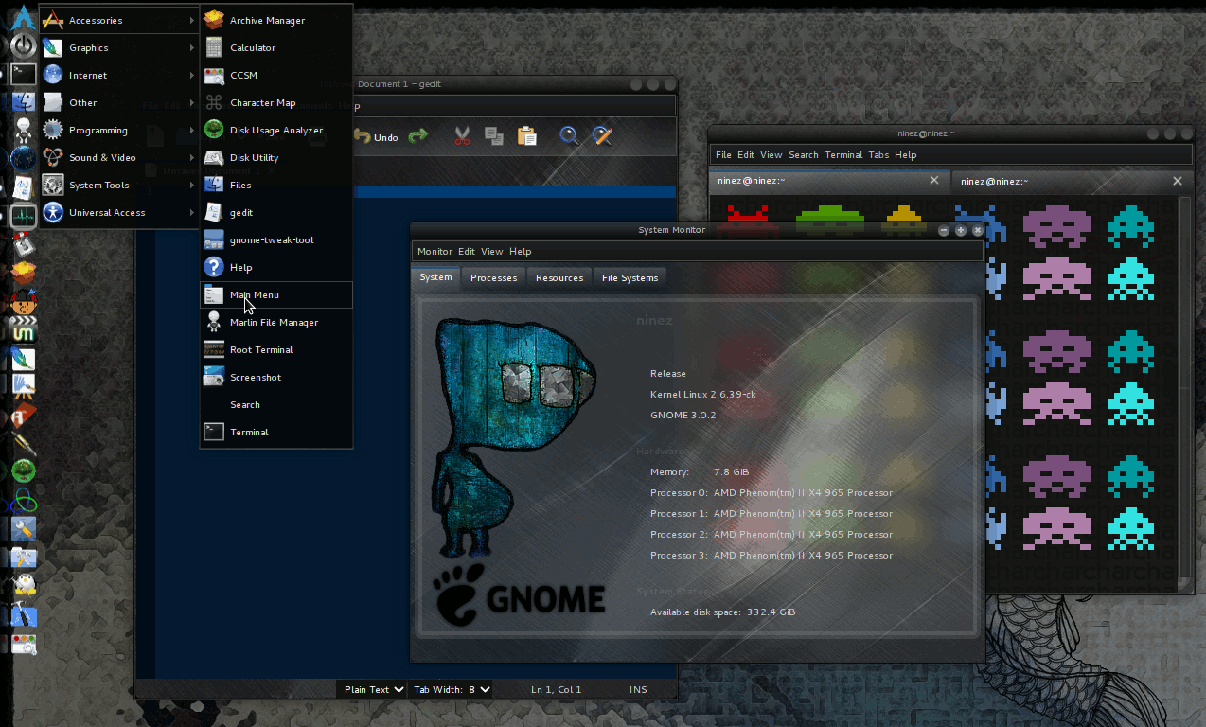Click the traffic-light window settings dock icon
This screenshot has width=1206, height=727.
point(22,642)
